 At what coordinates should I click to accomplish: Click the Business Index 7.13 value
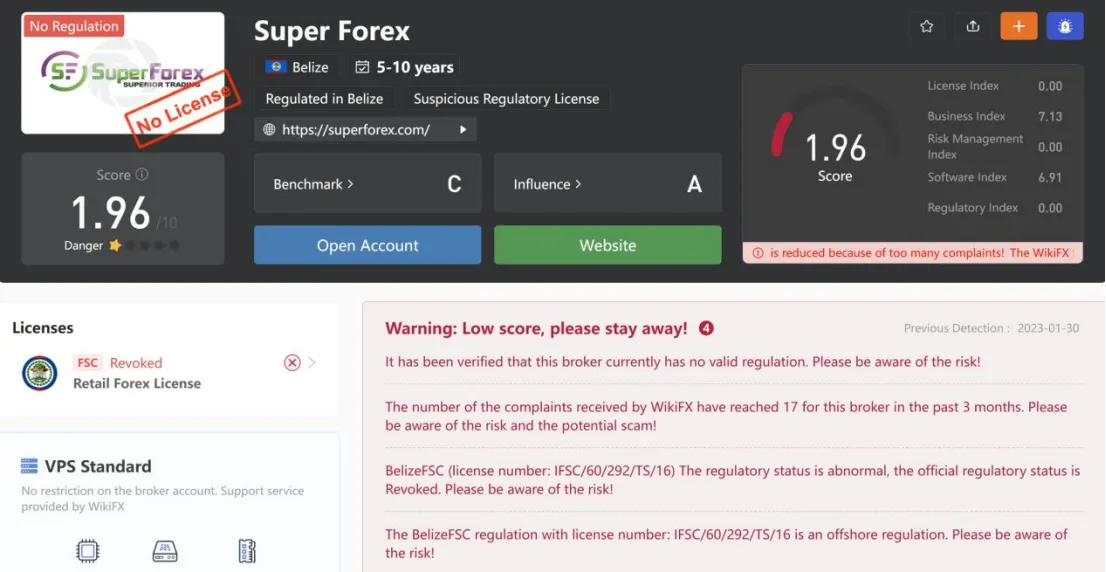click(x=1050, y=116)
